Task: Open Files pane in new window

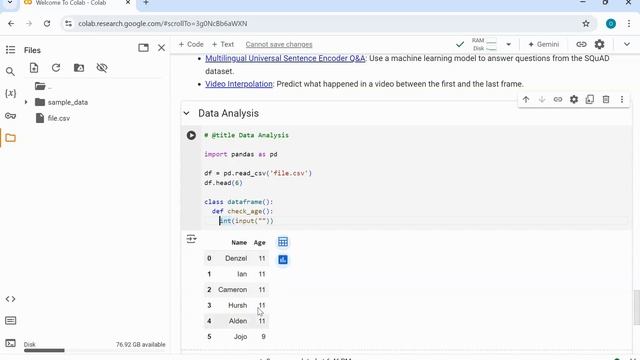Action: click(x=143, y=48)
